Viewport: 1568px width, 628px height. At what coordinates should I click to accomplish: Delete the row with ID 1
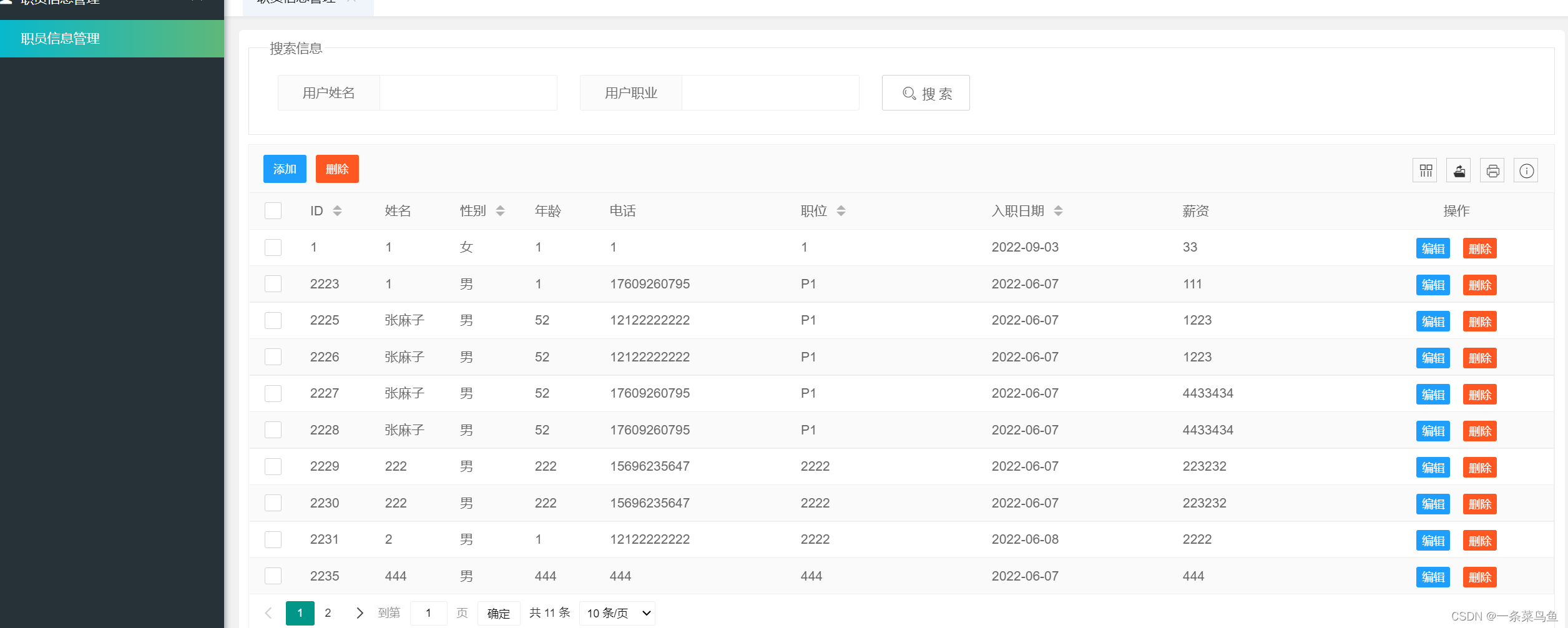point(1480,248)
